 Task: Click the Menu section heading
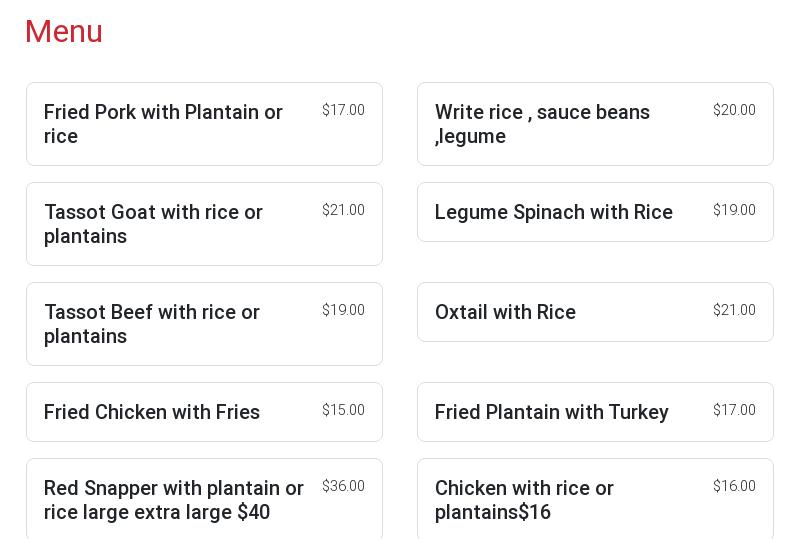pyautogui.click(x=64, y=31)
